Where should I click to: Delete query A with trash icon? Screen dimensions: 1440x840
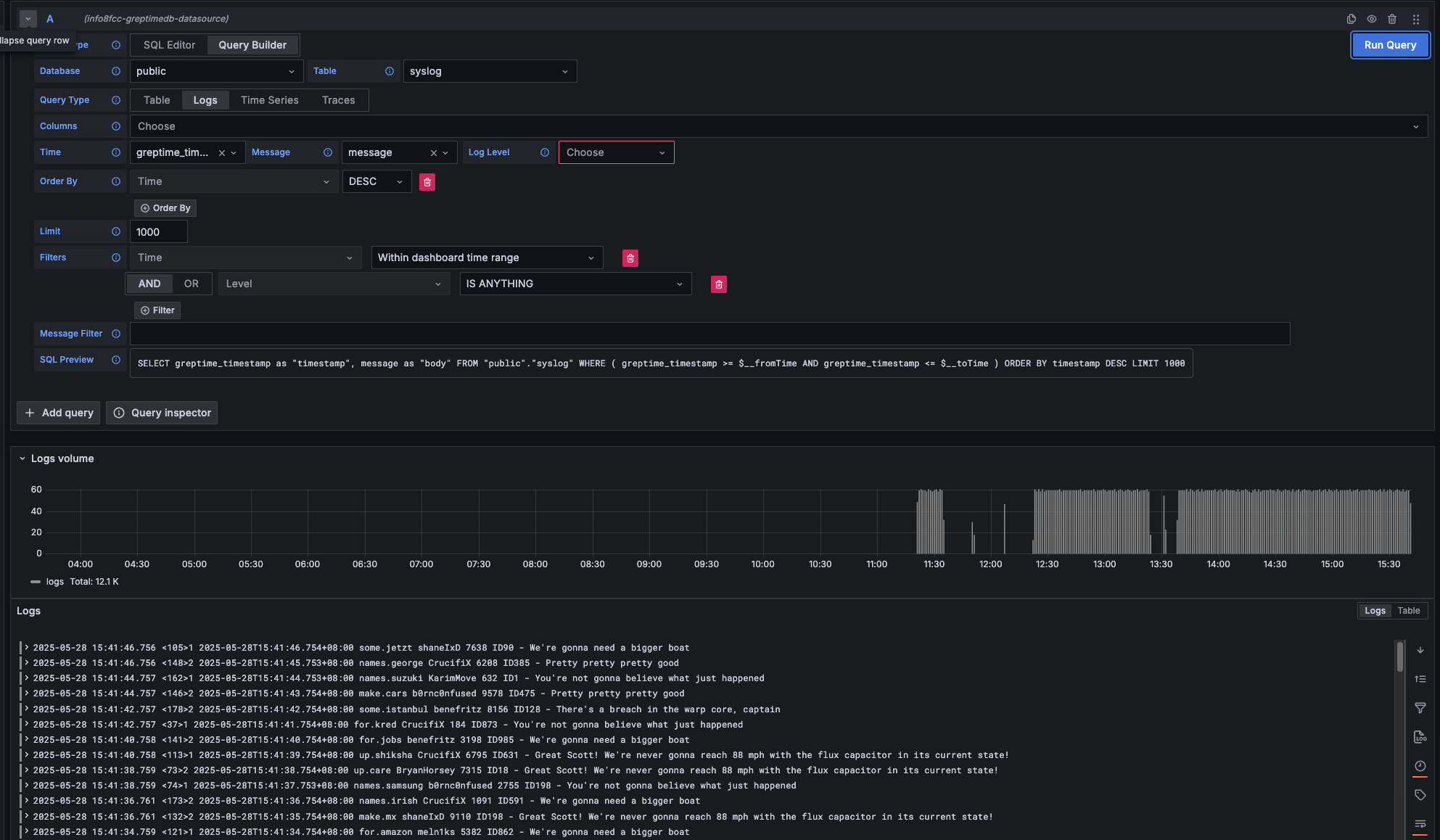coord(1392,20)
